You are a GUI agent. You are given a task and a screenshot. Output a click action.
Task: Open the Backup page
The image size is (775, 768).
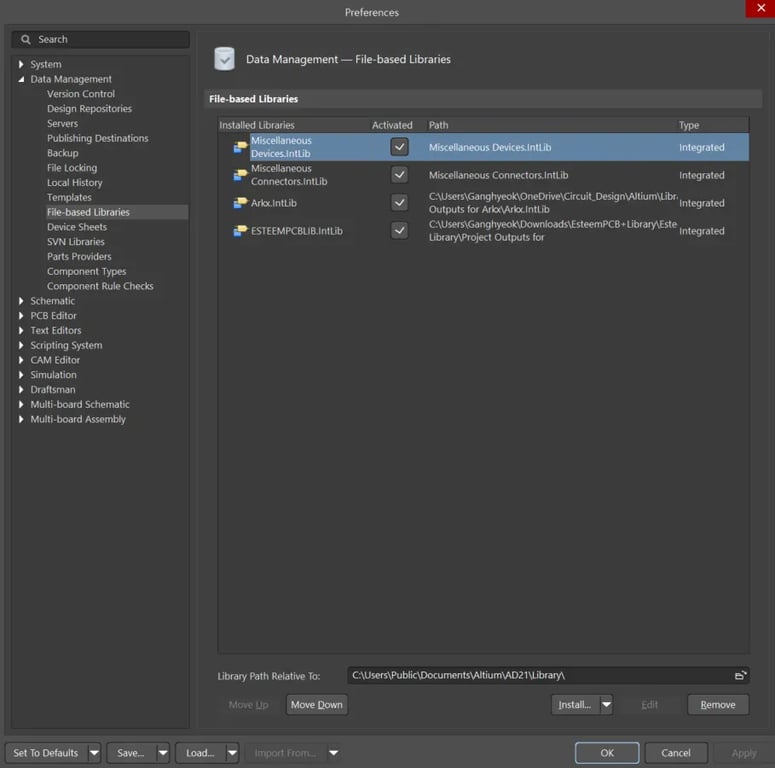[x=63, y=153]
